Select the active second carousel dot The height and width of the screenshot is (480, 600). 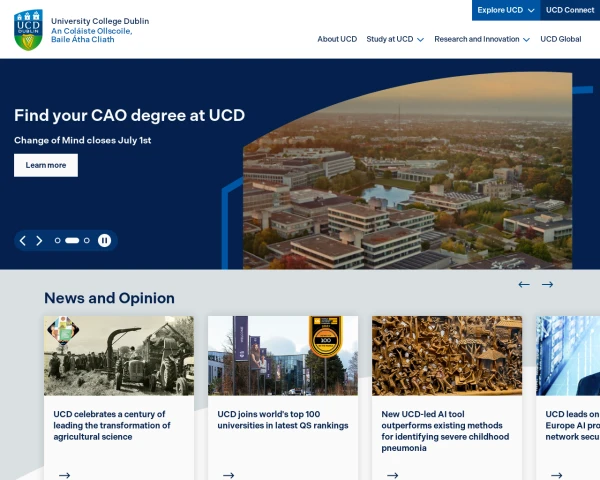coord(72,240)
